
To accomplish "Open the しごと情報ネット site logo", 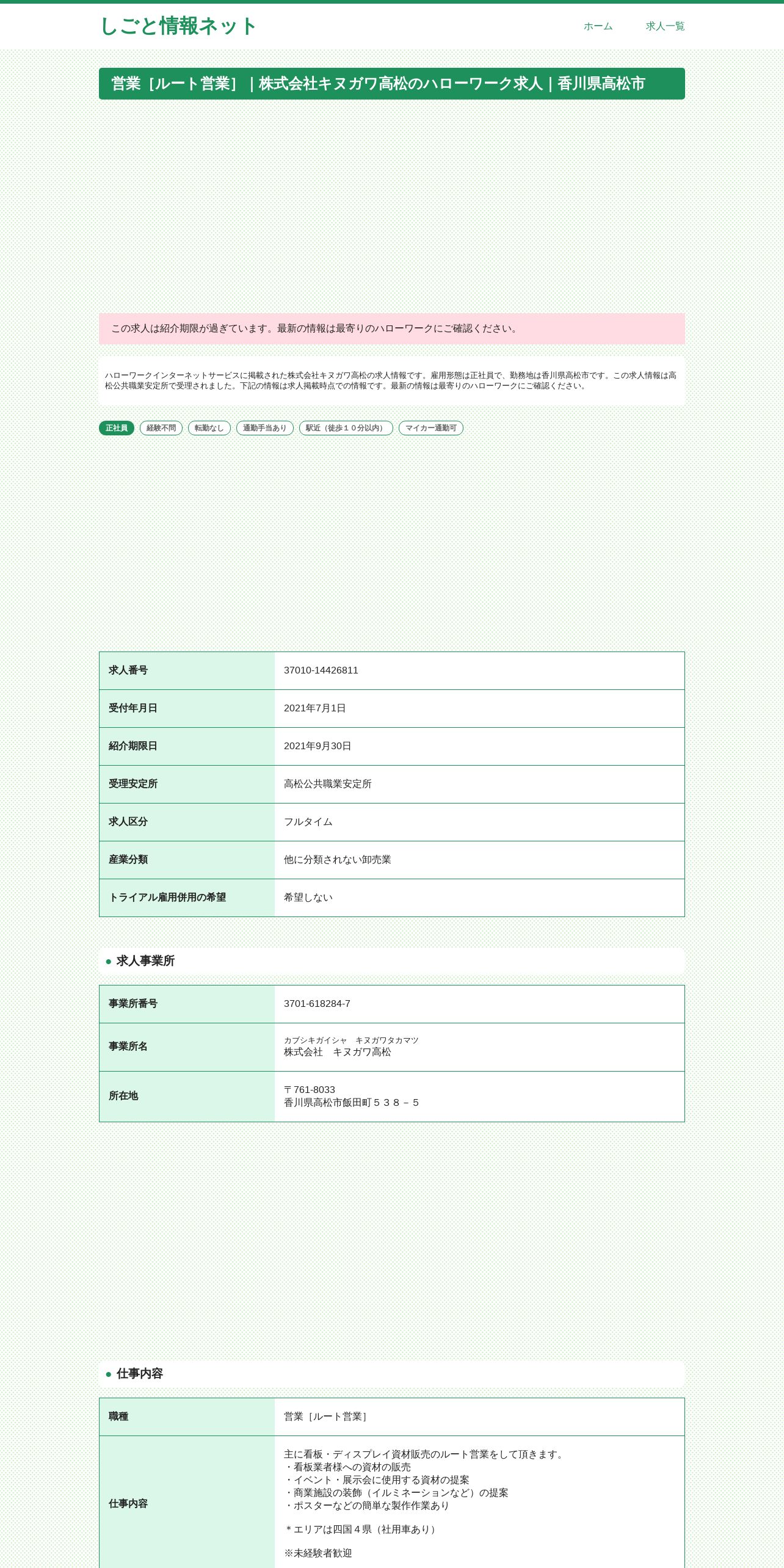I will (178, 26).
